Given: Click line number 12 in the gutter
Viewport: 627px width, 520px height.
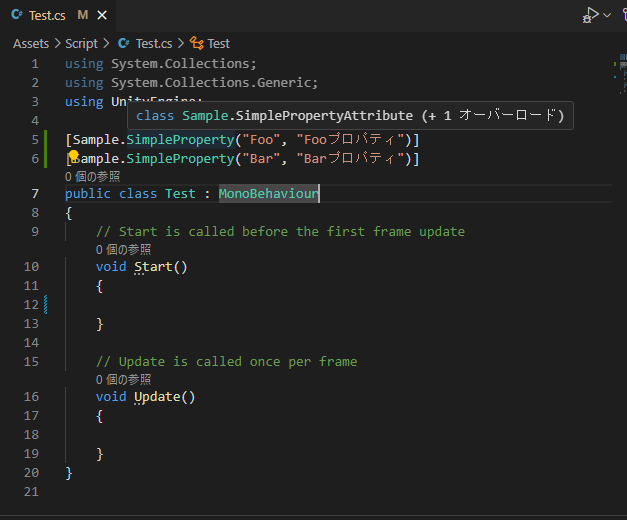Looking at the screenshot, I should (x=31, y=305).
